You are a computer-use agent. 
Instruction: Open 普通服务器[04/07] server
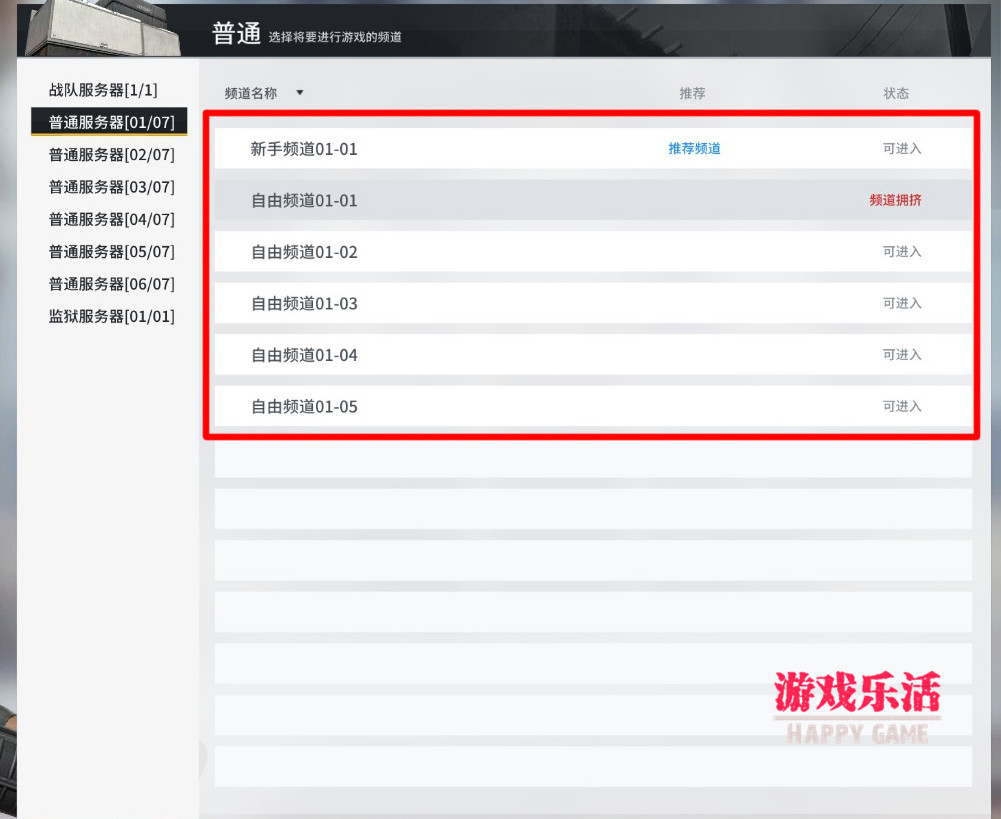click(x=111, y=220)
